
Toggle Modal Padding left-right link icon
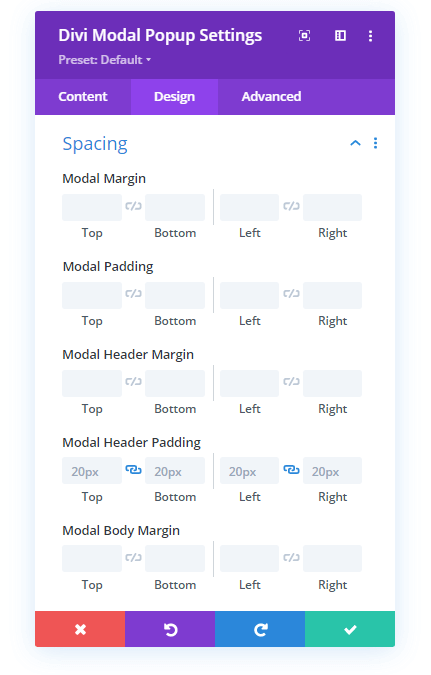click(291, 294)
